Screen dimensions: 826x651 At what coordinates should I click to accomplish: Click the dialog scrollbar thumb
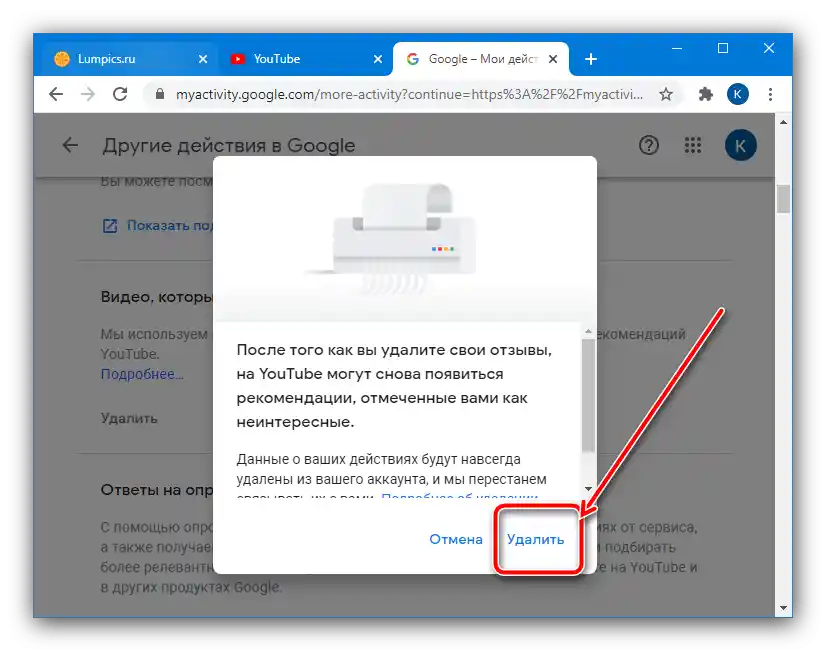coord(588,395)
